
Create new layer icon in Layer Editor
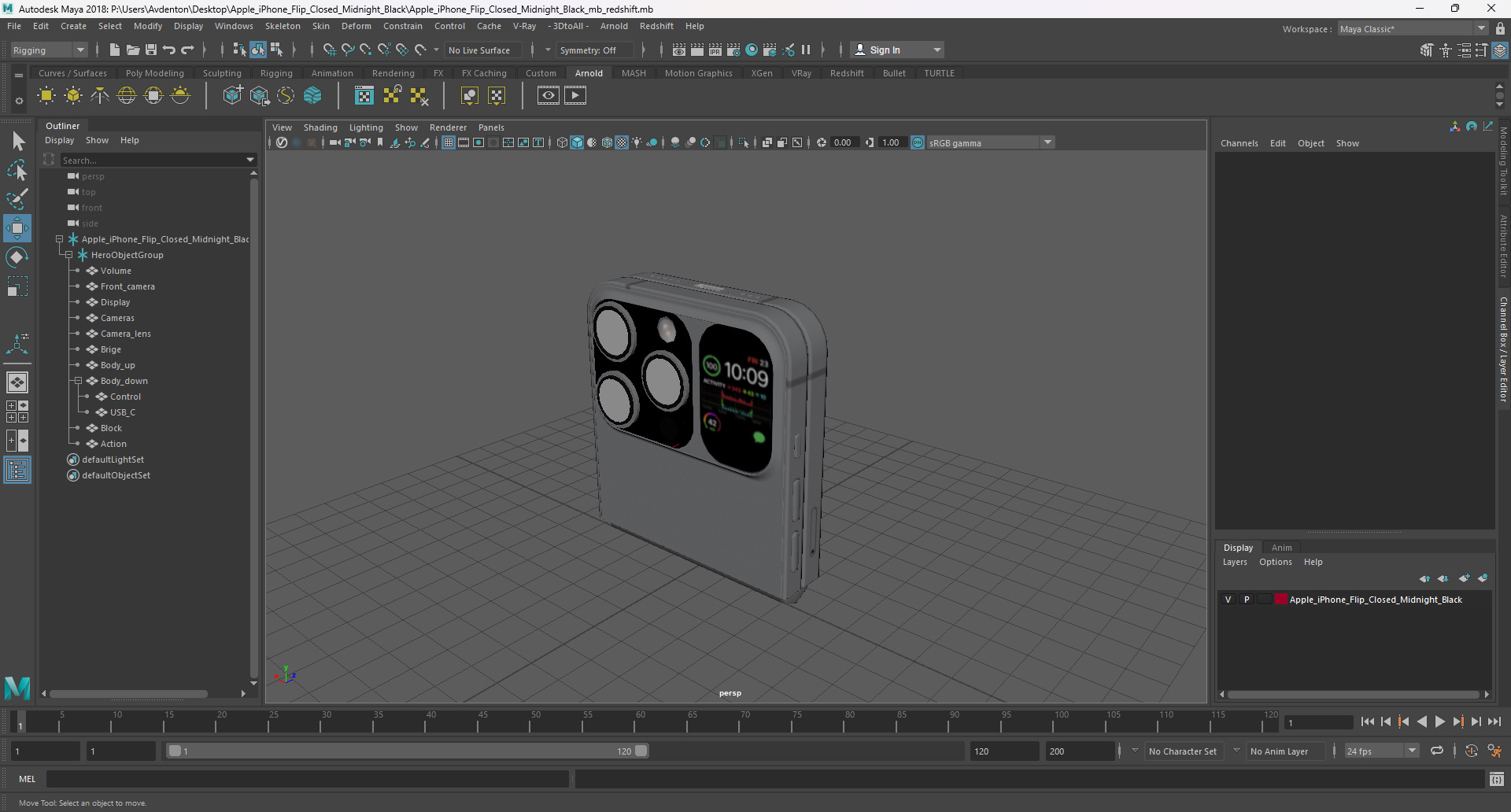[1464, 578]
